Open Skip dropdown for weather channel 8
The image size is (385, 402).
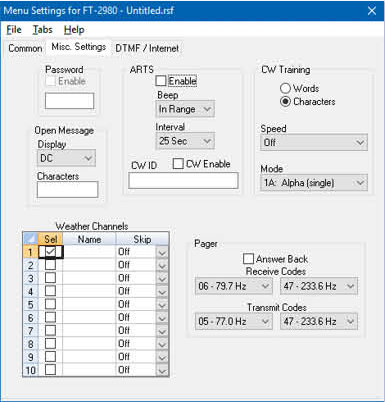coord(162,344)
